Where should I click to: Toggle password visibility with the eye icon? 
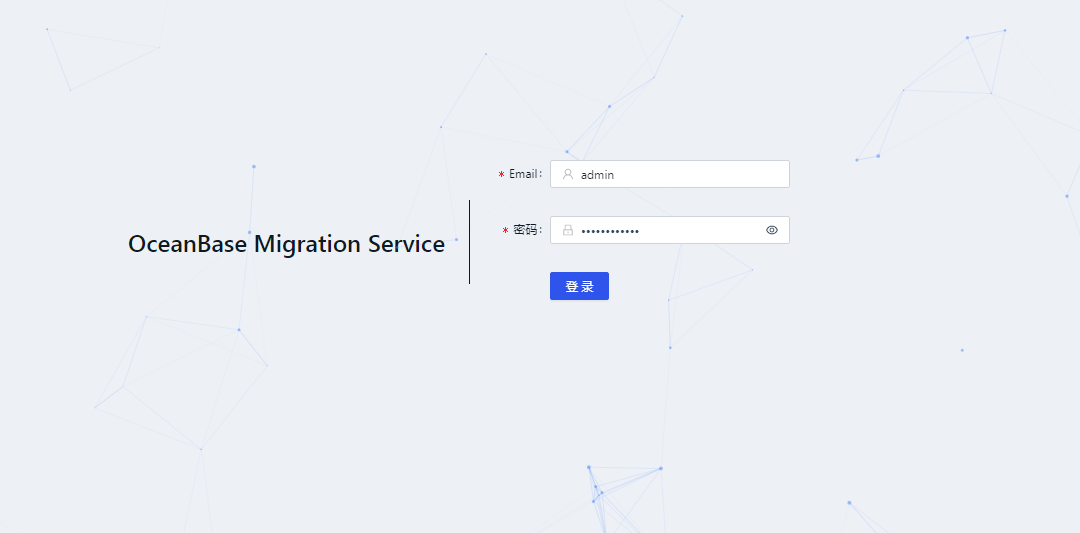tap(771, 230)
